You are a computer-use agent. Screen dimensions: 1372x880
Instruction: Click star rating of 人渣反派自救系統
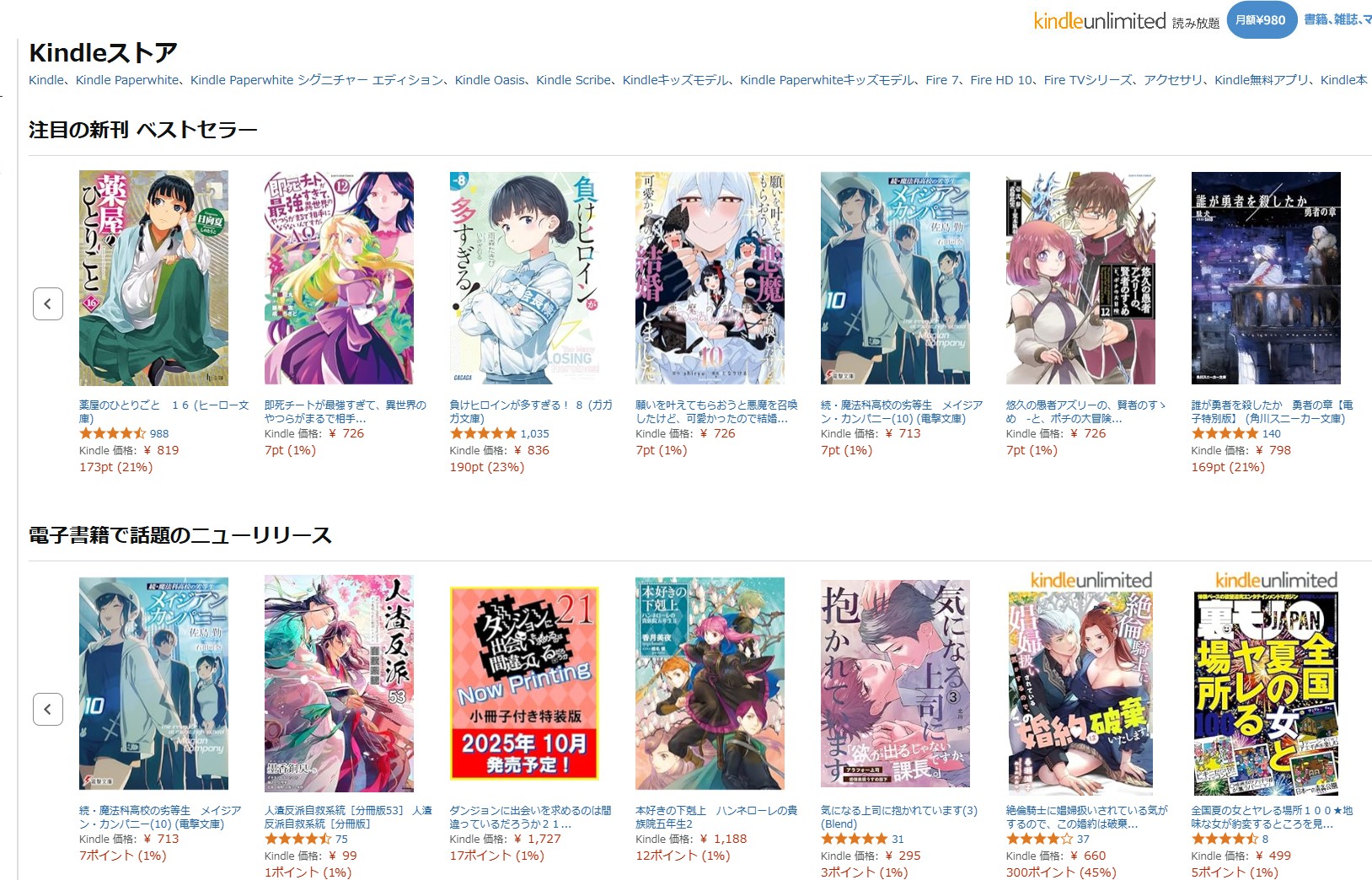(298, 839)
